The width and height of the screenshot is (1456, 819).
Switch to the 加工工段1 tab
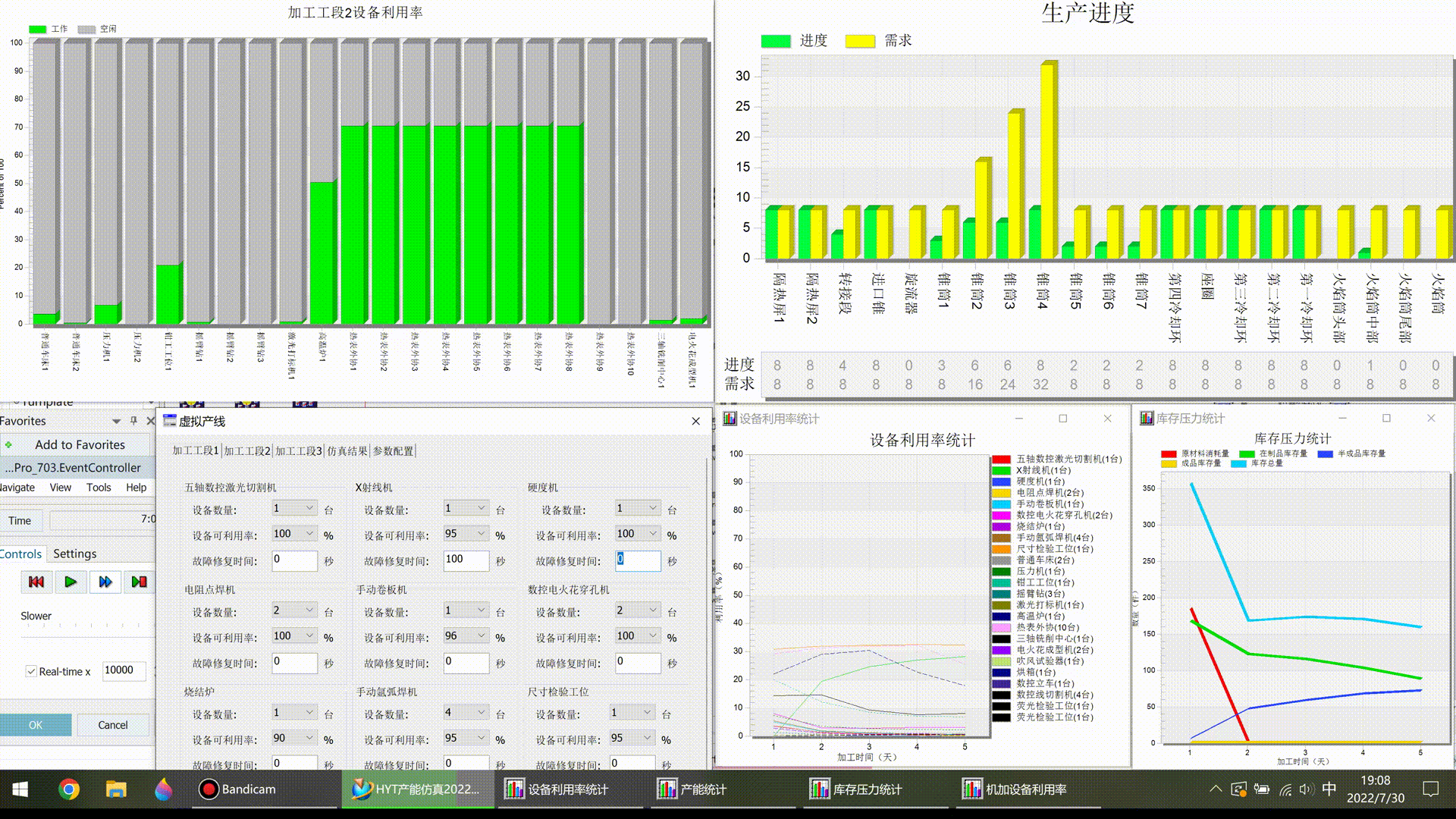click(195, 450)
